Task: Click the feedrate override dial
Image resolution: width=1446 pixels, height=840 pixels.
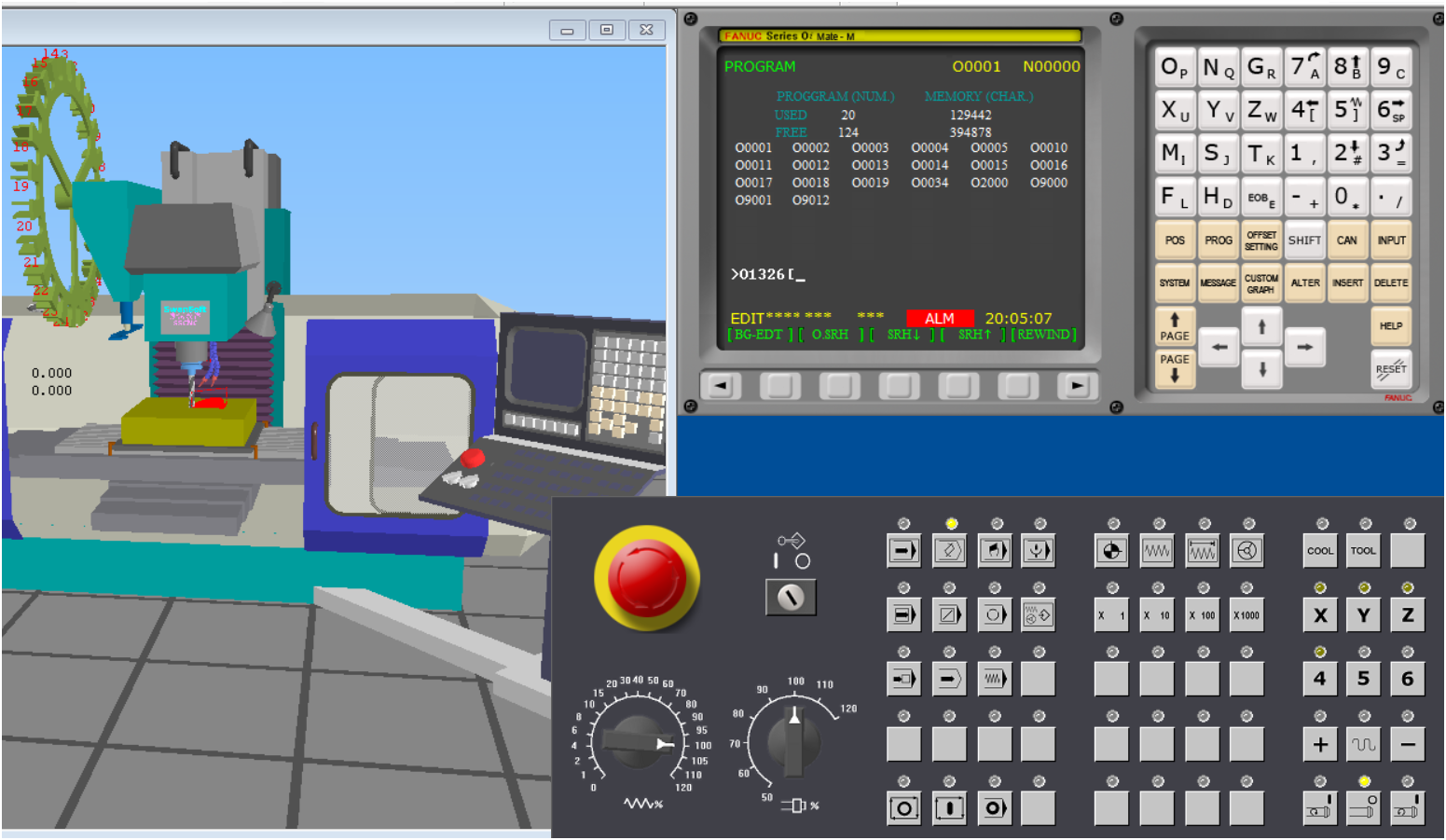Action: (x=638, y=742)
